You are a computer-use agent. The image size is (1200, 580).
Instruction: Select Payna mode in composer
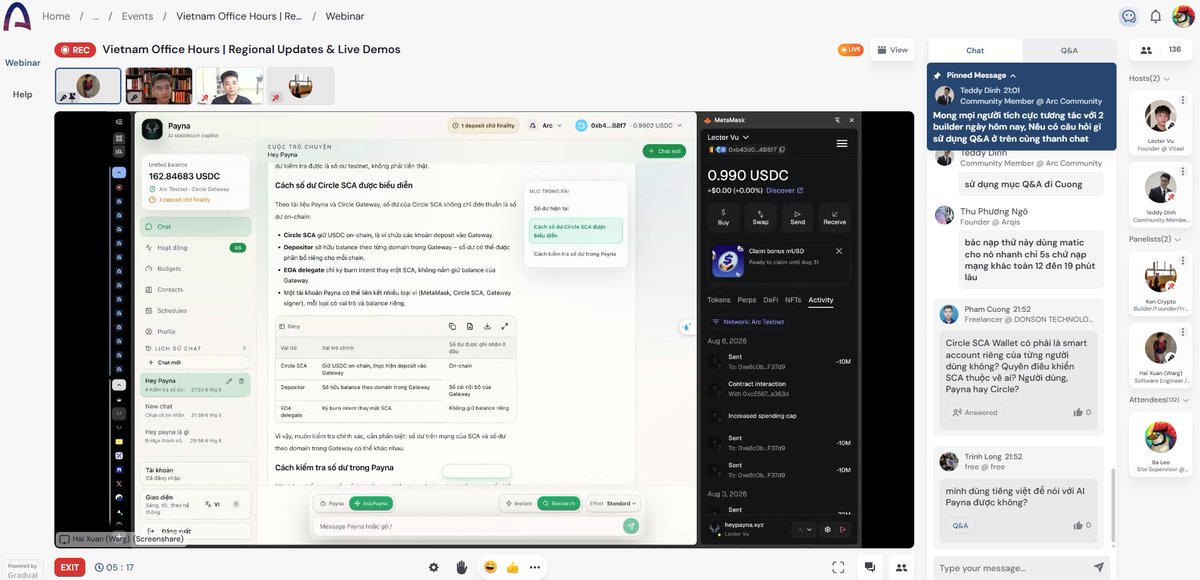click(333, 503)
